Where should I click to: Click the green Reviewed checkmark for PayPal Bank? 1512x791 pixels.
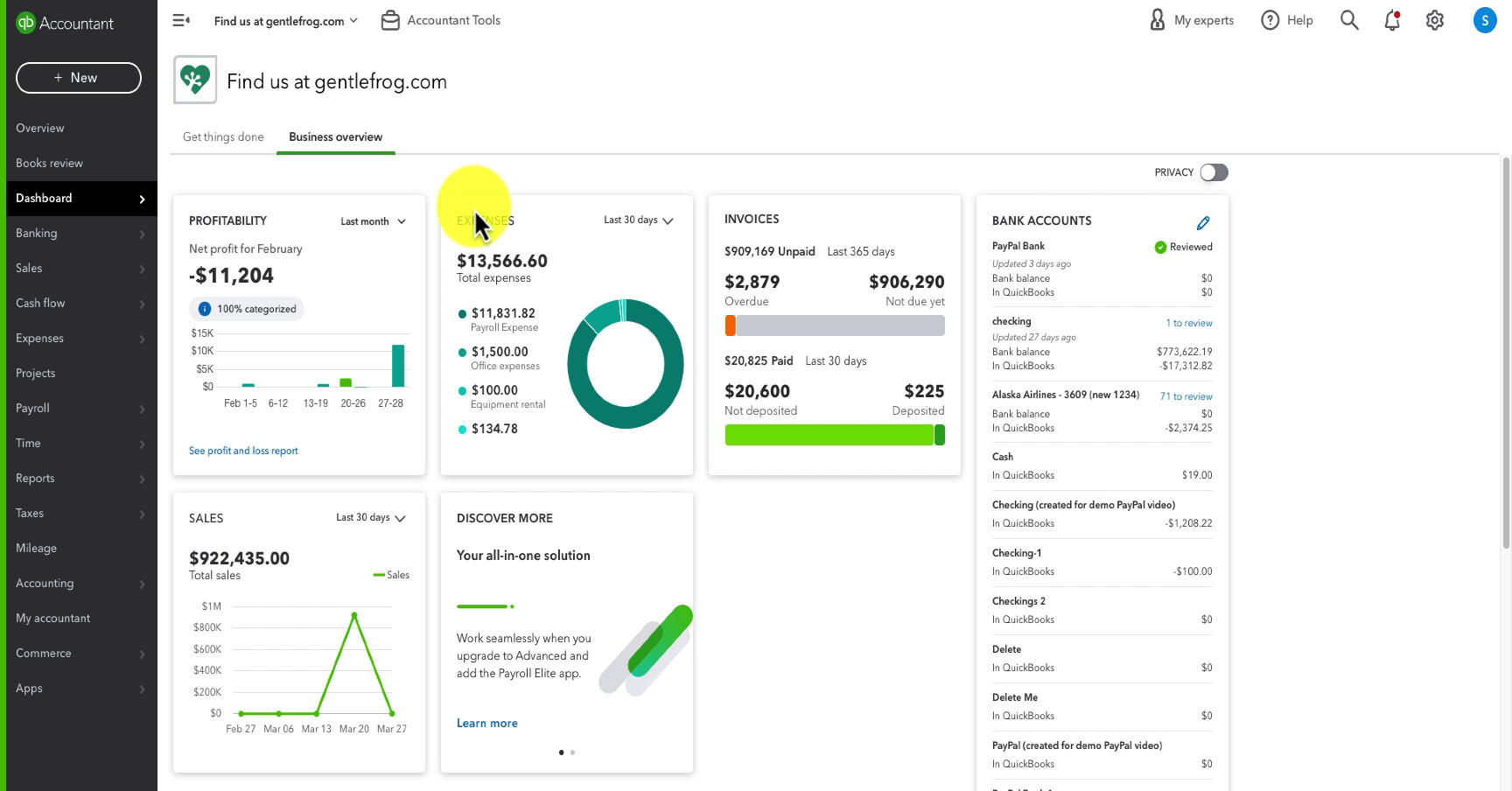pyautogui.click(x=1160, y=247)
